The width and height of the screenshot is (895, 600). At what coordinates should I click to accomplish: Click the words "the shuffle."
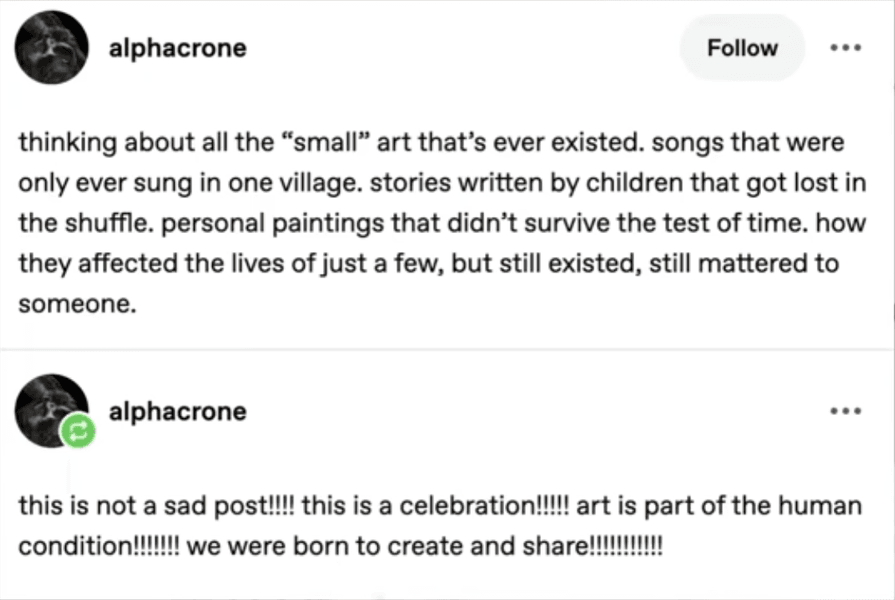click(x=65, y=224)
